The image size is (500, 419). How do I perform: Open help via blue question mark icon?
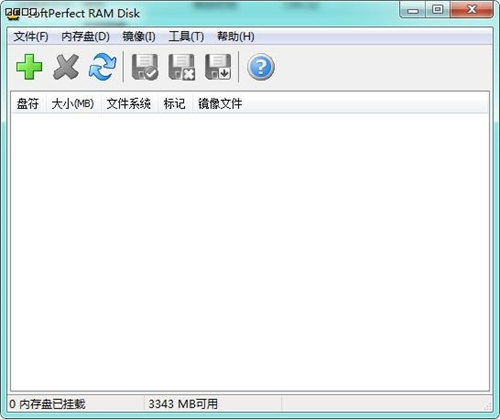261,67
